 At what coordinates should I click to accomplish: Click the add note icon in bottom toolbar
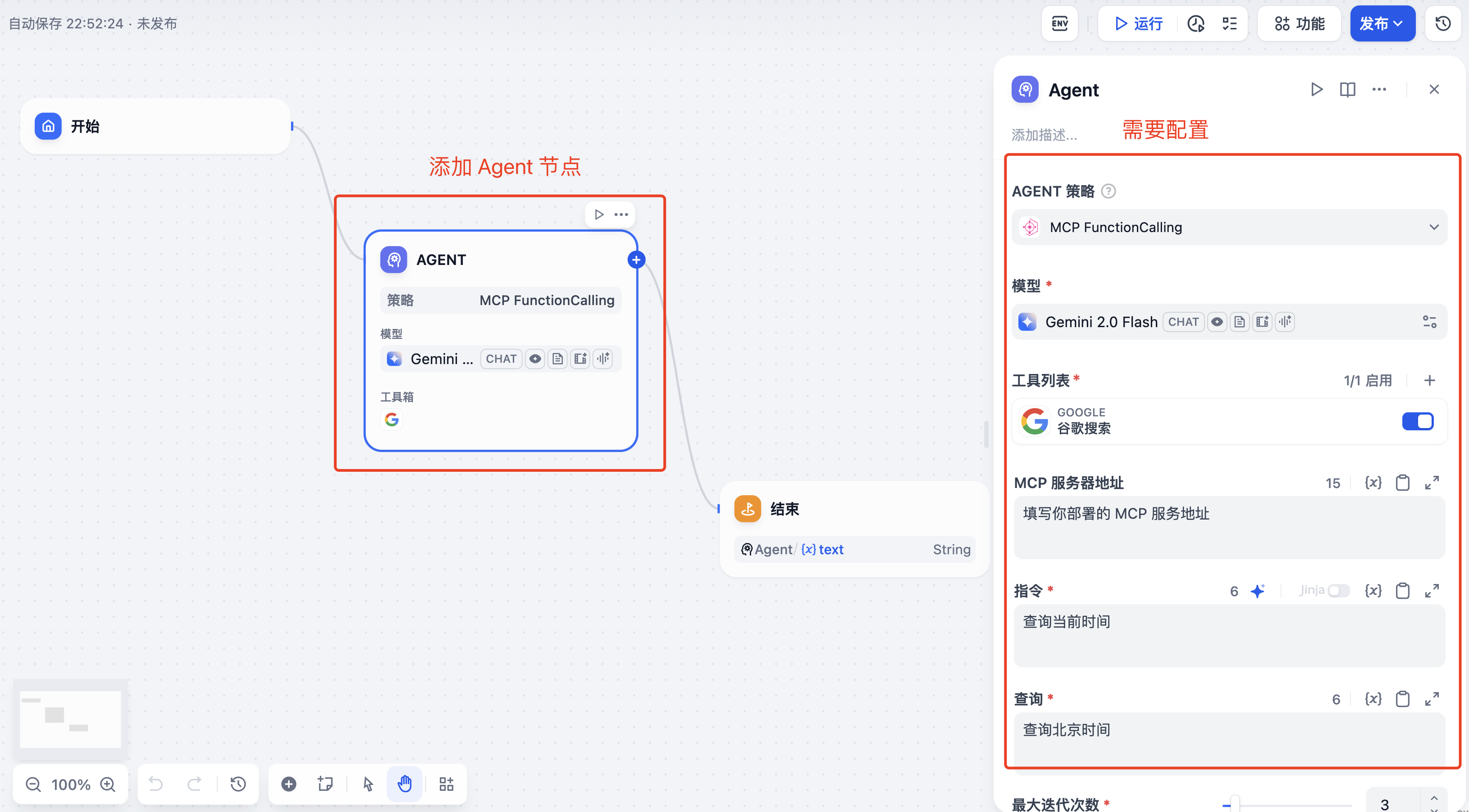coord(325,784)
